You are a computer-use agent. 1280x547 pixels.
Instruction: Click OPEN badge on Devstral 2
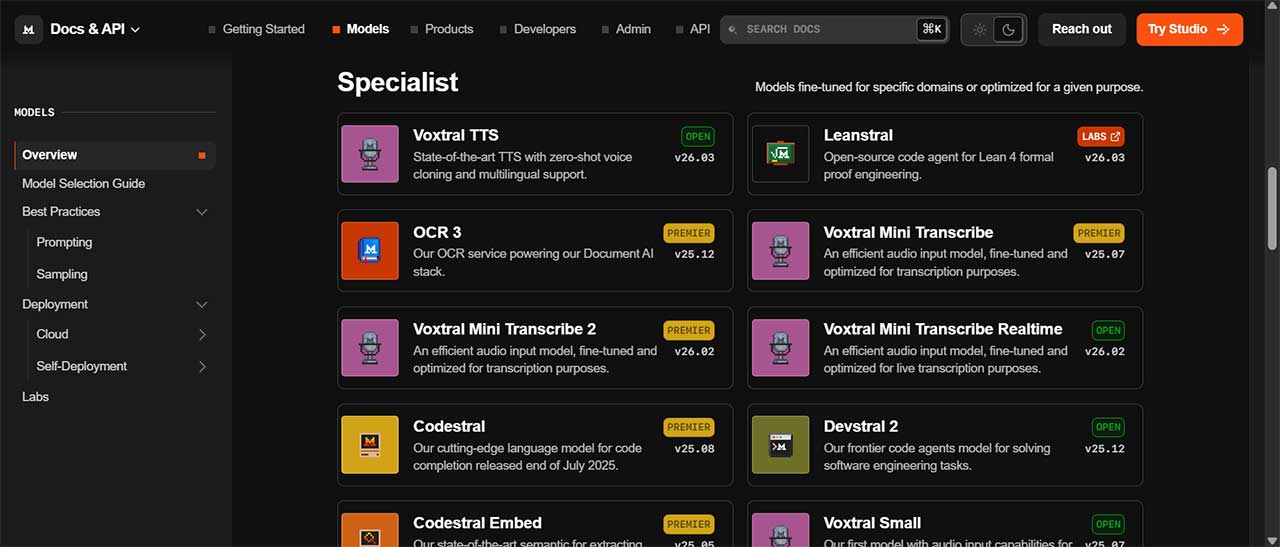coord(1108,427)
